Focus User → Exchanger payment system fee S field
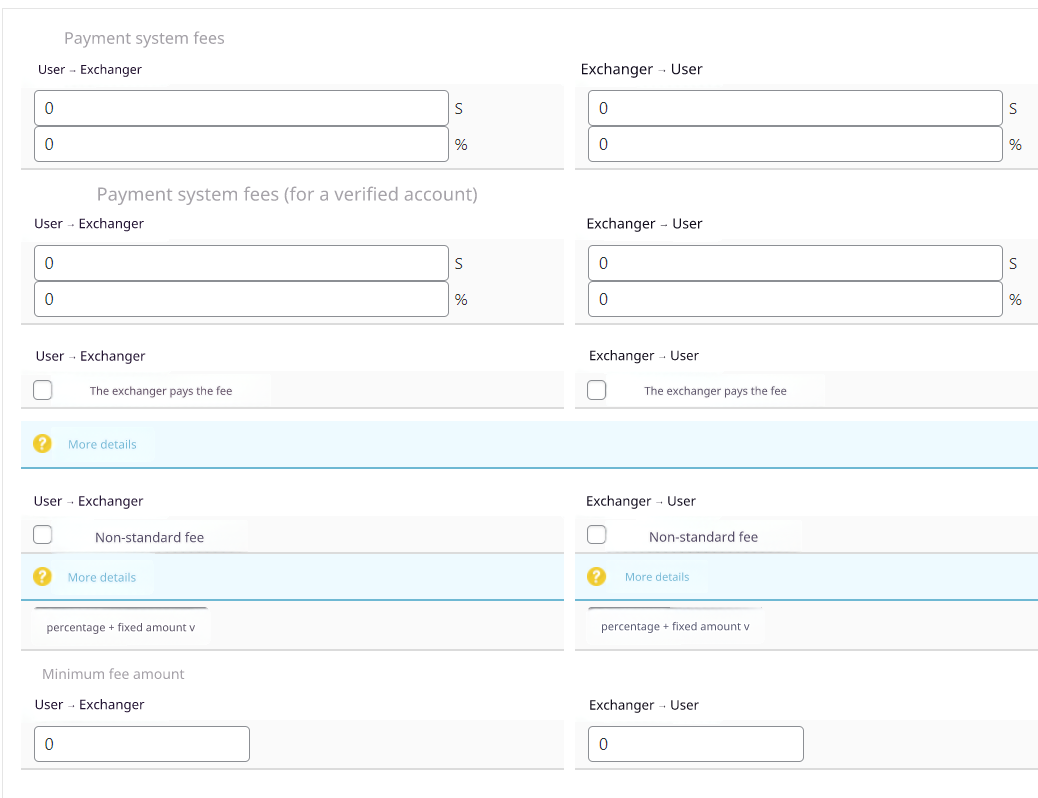The image size is (1038, 798). [241, 108]
